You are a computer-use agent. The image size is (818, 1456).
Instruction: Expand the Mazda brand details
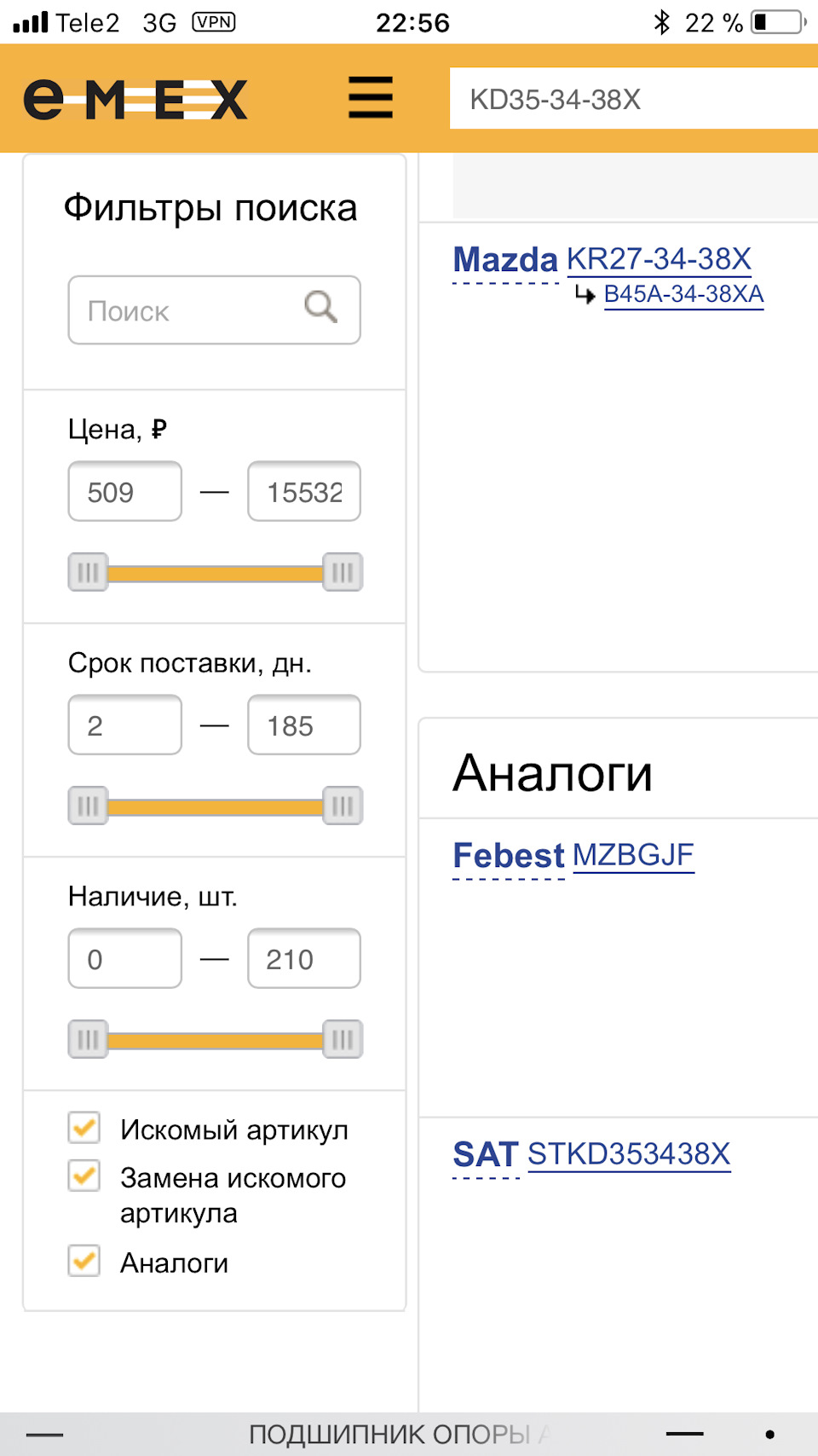coord(505,260)
